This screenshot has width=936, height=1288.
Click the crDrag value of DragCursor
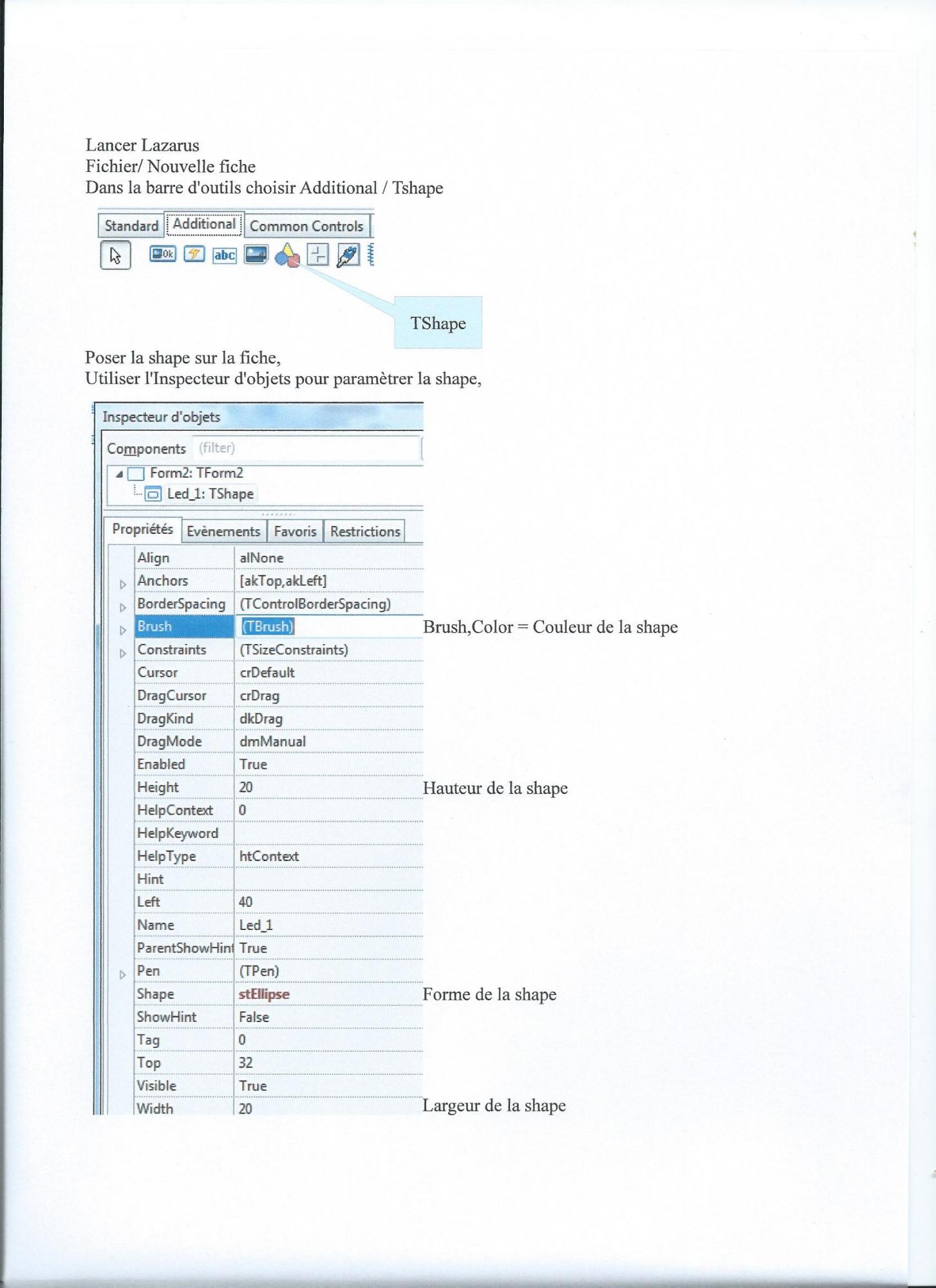click(x=259, y=696)
